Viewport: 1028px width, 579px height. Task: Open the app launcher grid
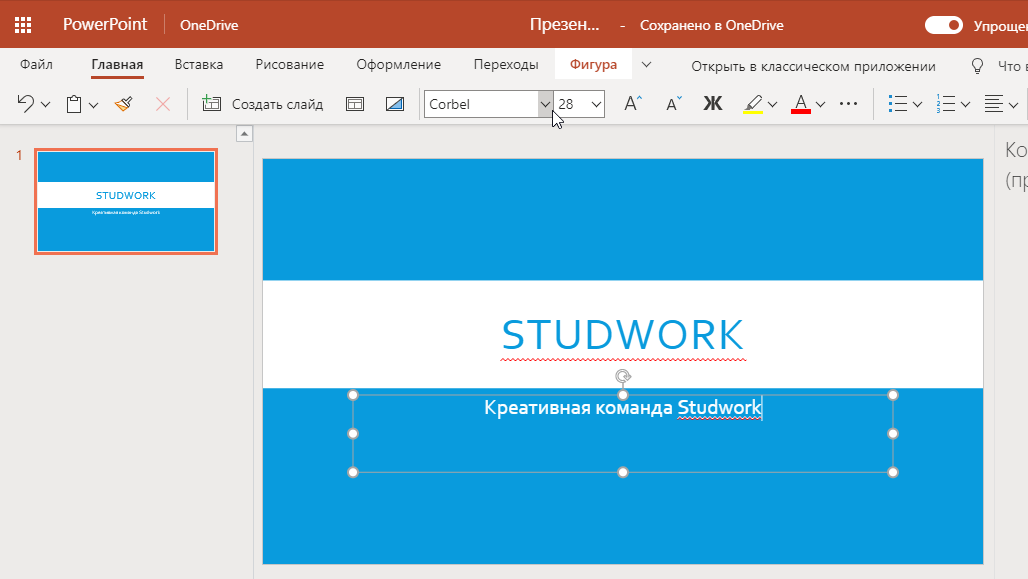[23, 25]
